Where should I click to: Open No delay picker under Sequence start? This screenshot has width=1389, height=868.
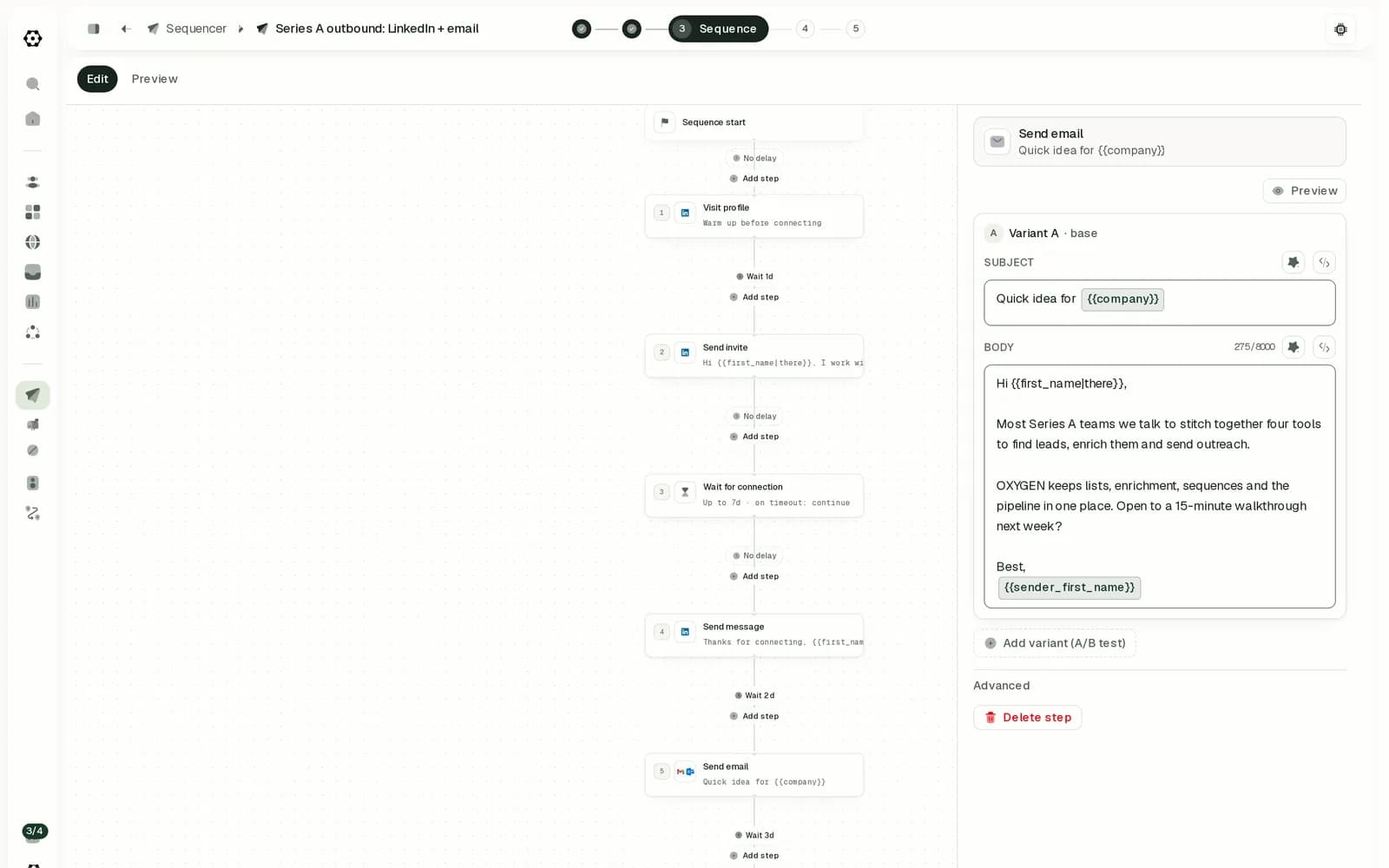(754, 158)
